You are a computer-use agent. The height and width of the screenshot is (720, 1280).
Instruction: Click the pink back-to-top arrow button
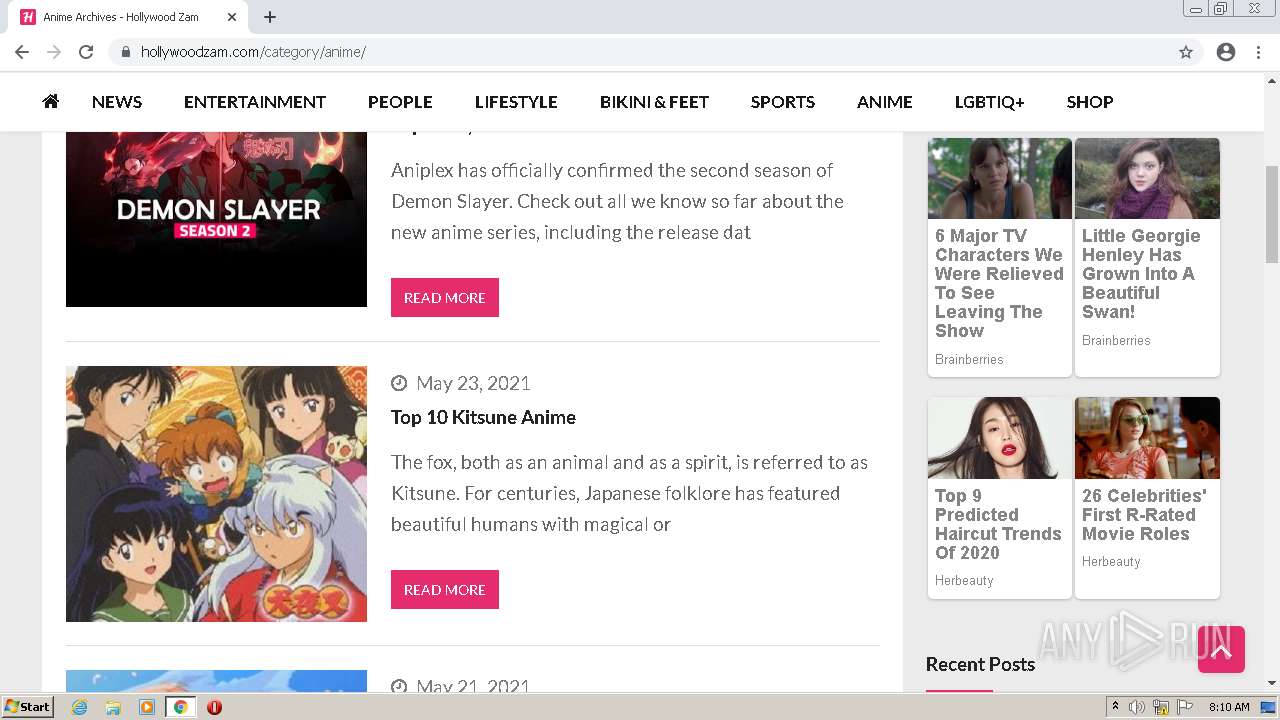(x=1221, y=650)
